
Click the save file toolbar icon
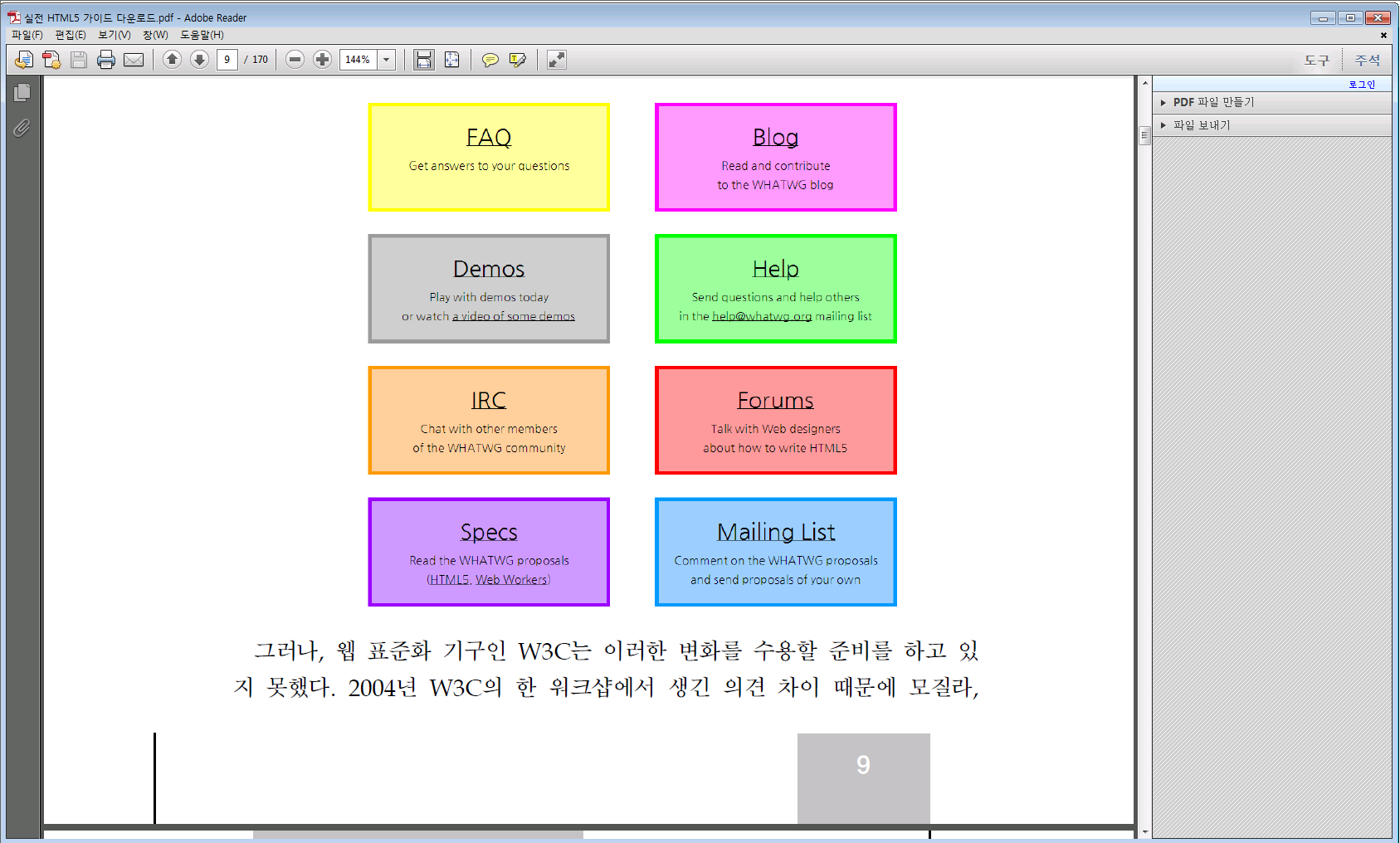79,60
